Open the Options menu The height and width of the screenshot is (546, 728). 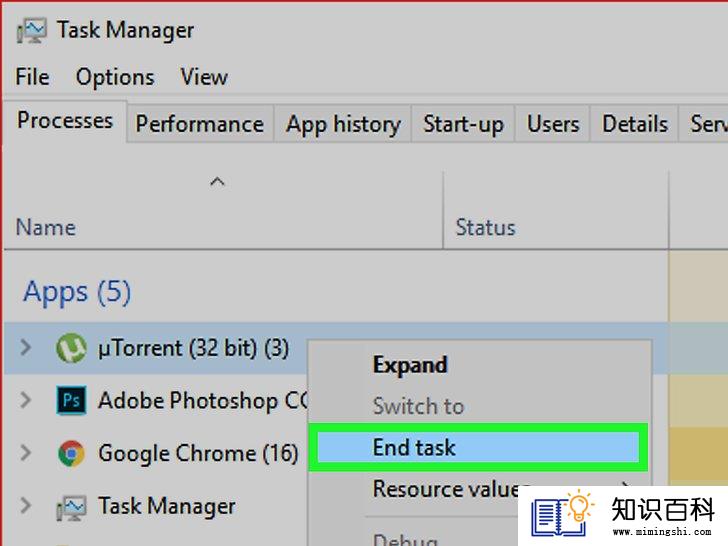[x=115, y=77]
